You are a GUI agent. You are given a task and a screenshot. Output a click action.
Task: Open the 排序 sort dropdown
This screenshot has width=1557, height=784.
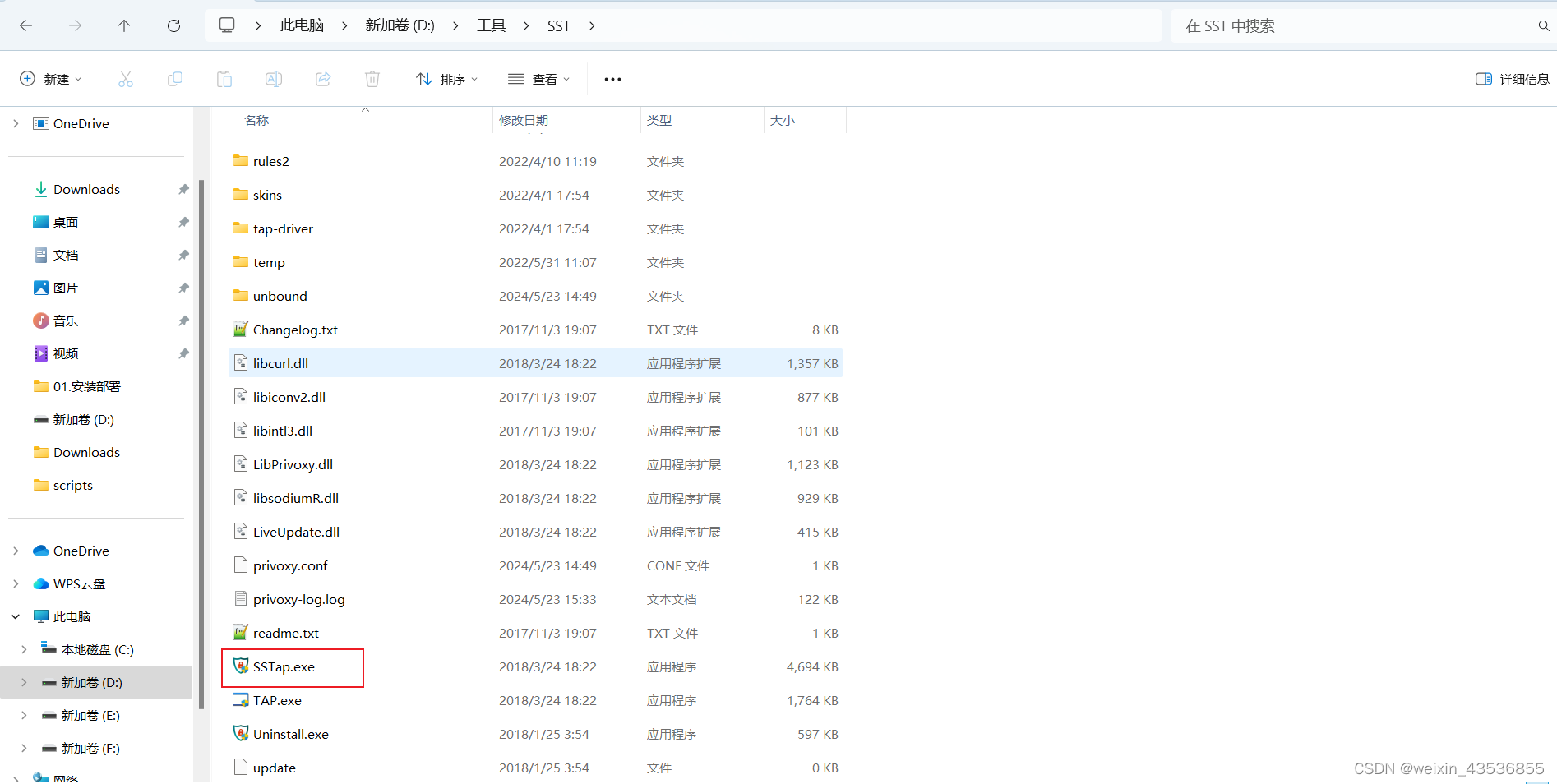pyautogui.click(x=447, y=79)
